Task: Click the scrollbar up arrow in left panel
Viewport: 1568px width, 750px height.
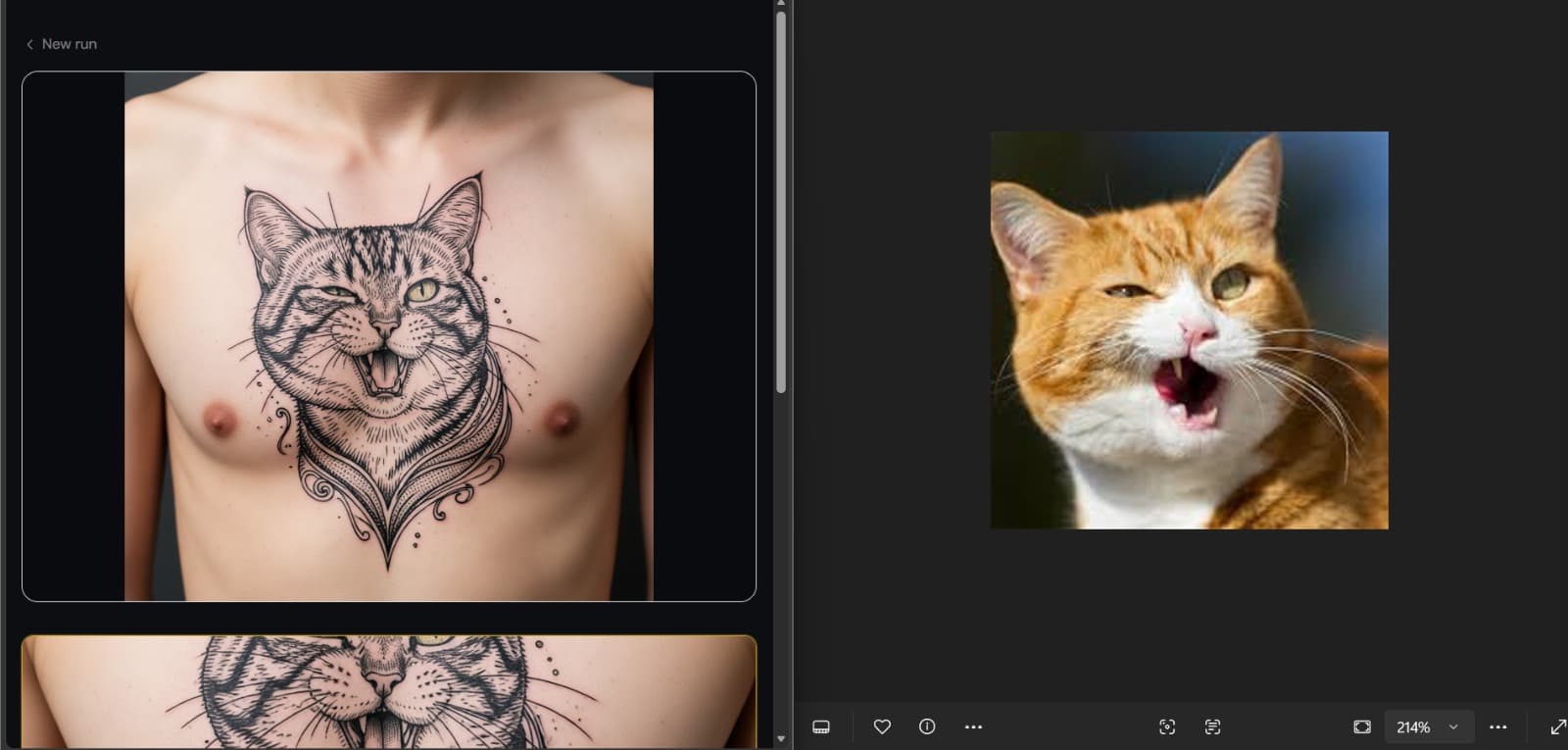Action: (x=781, y=4)
